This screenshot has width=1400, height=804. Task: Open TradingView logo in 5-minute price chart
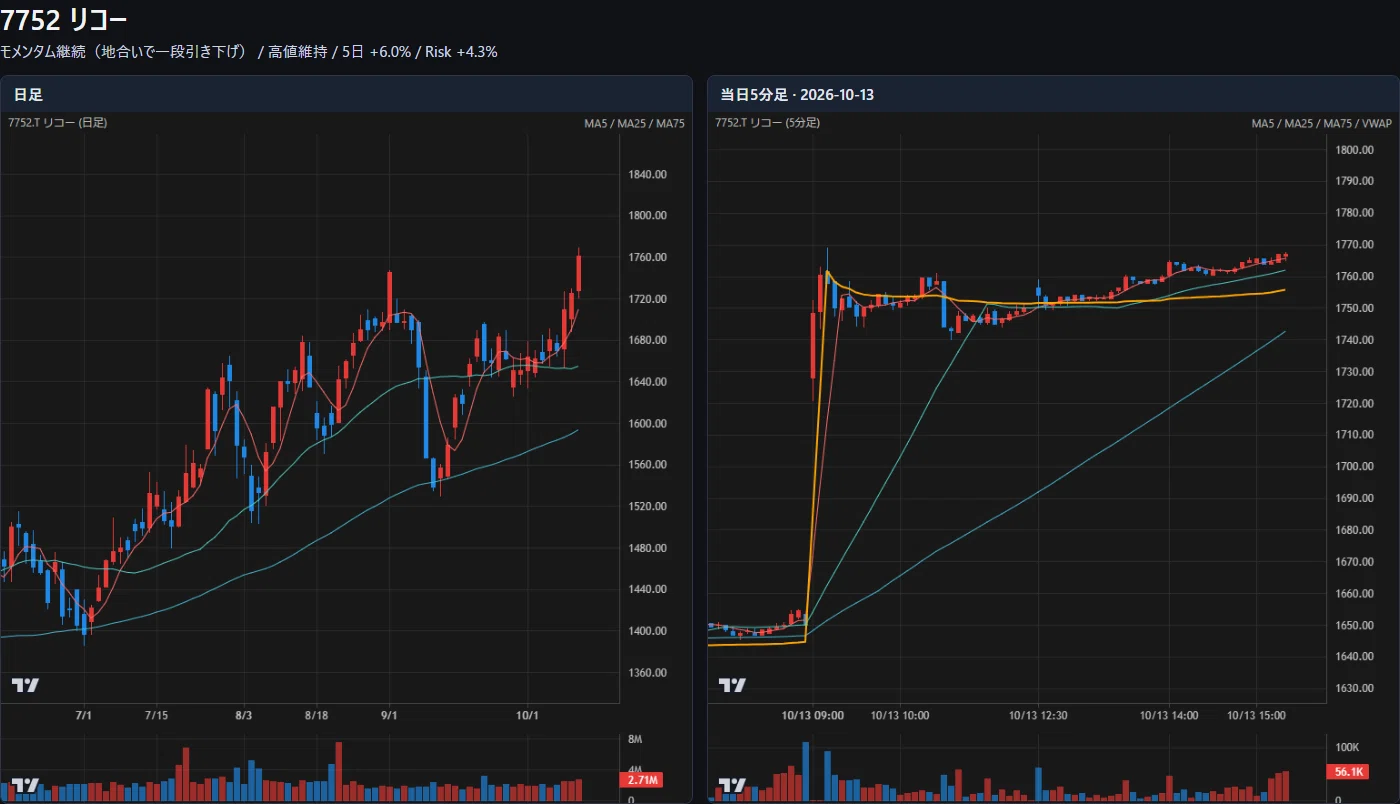pos(733,685)
